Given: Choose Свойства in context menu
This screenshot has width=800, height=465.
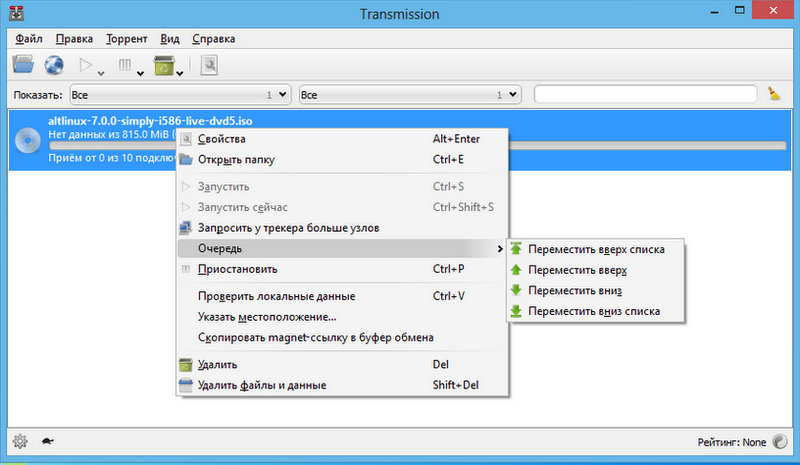Looking at the screenshot, I should (x=342, y=139).
